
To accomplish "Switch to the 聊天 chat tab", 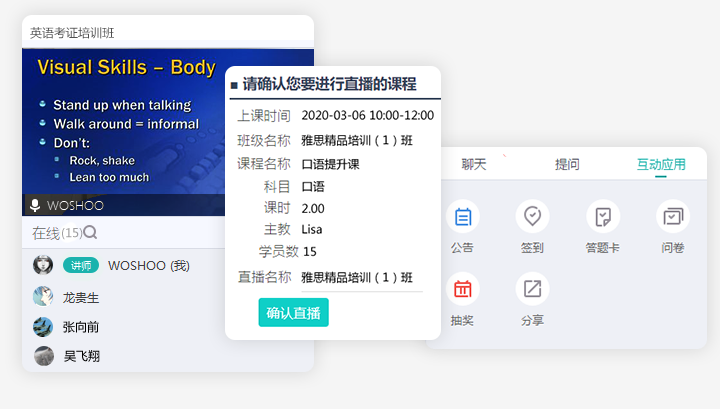I will coord(474,164).
